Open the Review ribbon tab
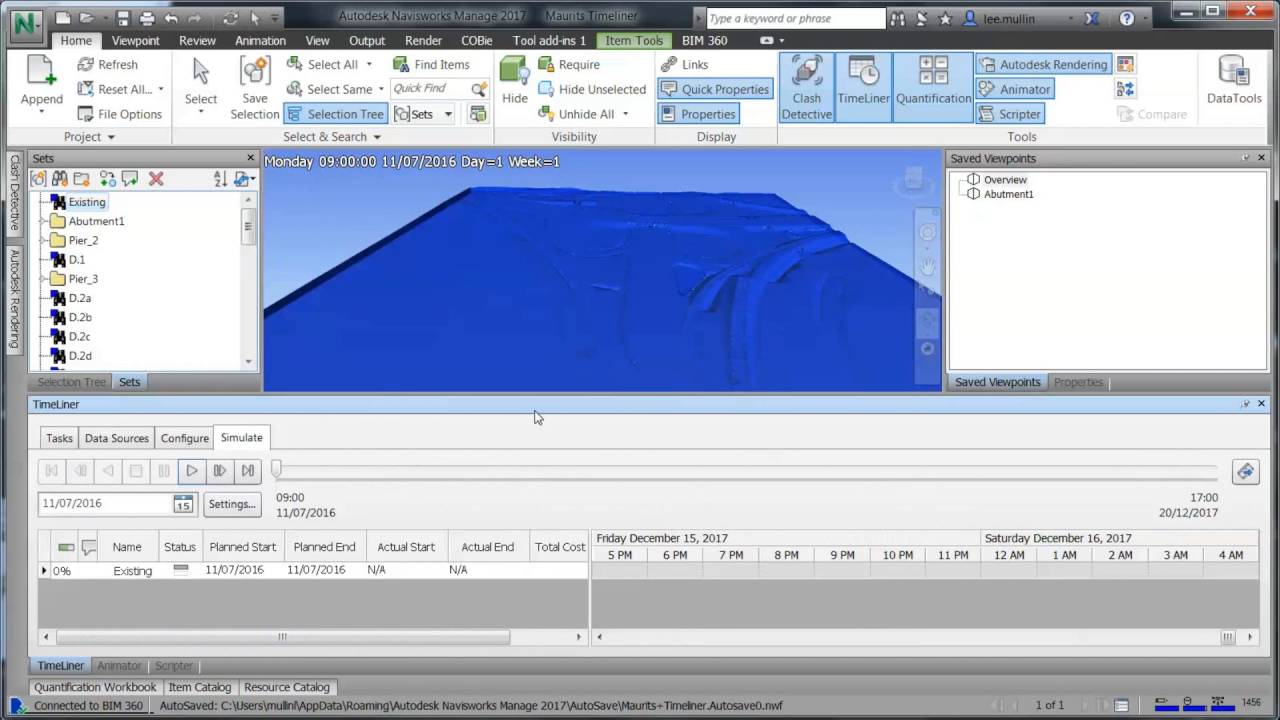 pyautogui.click(x=197, y=41)
